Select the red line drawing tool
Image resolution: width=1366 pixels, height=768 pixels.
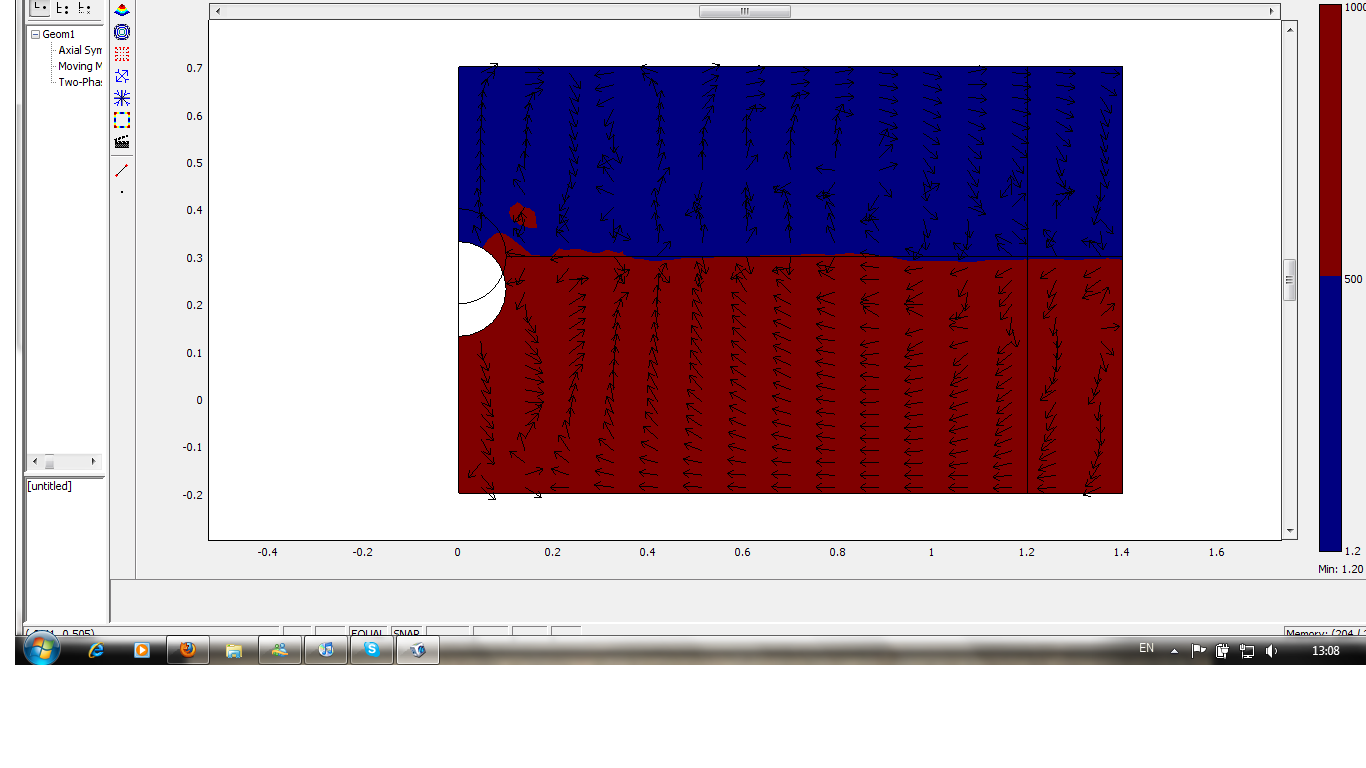click(x=122, y=170)
